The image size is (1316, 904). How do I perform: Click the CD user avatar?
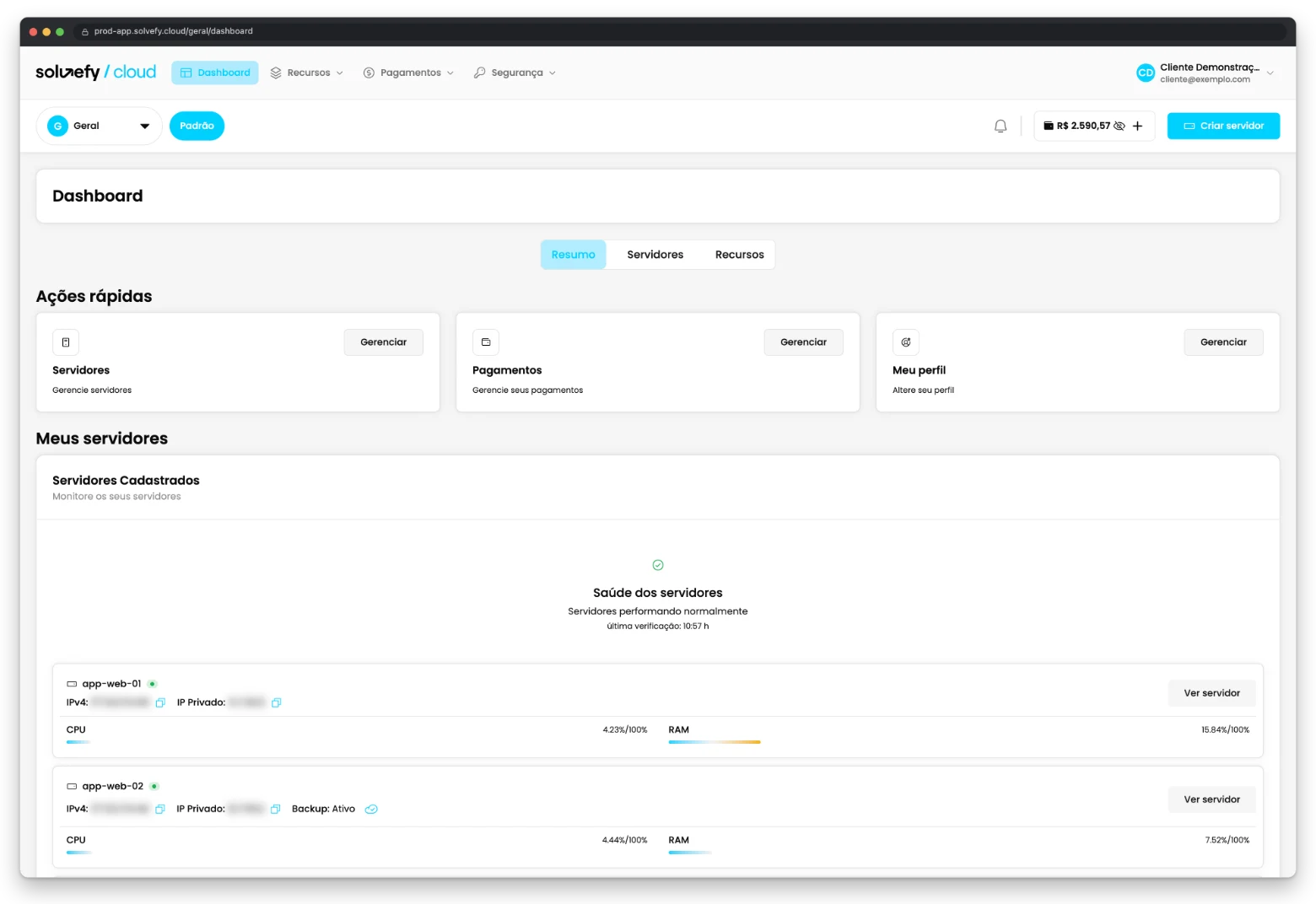coord(1145,73)
